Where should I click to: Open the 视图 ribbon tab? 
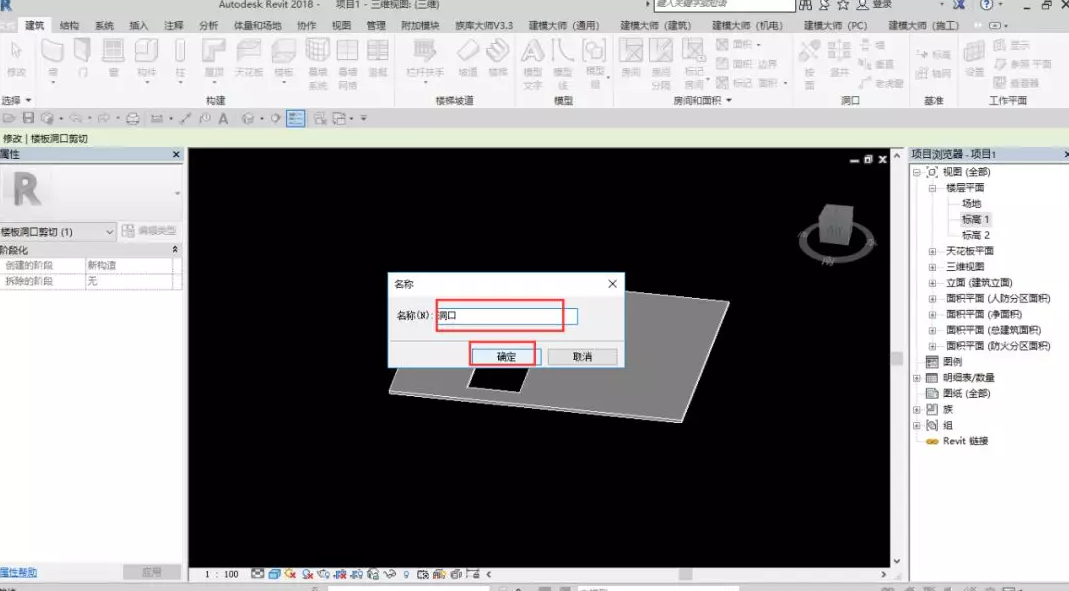click(341, 25)
